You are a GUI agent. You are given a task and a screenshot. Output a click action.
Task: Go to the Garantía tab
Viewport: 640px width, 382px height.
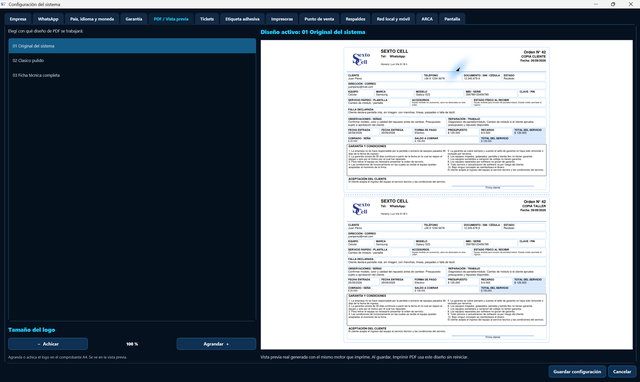[x=134, y=19]
